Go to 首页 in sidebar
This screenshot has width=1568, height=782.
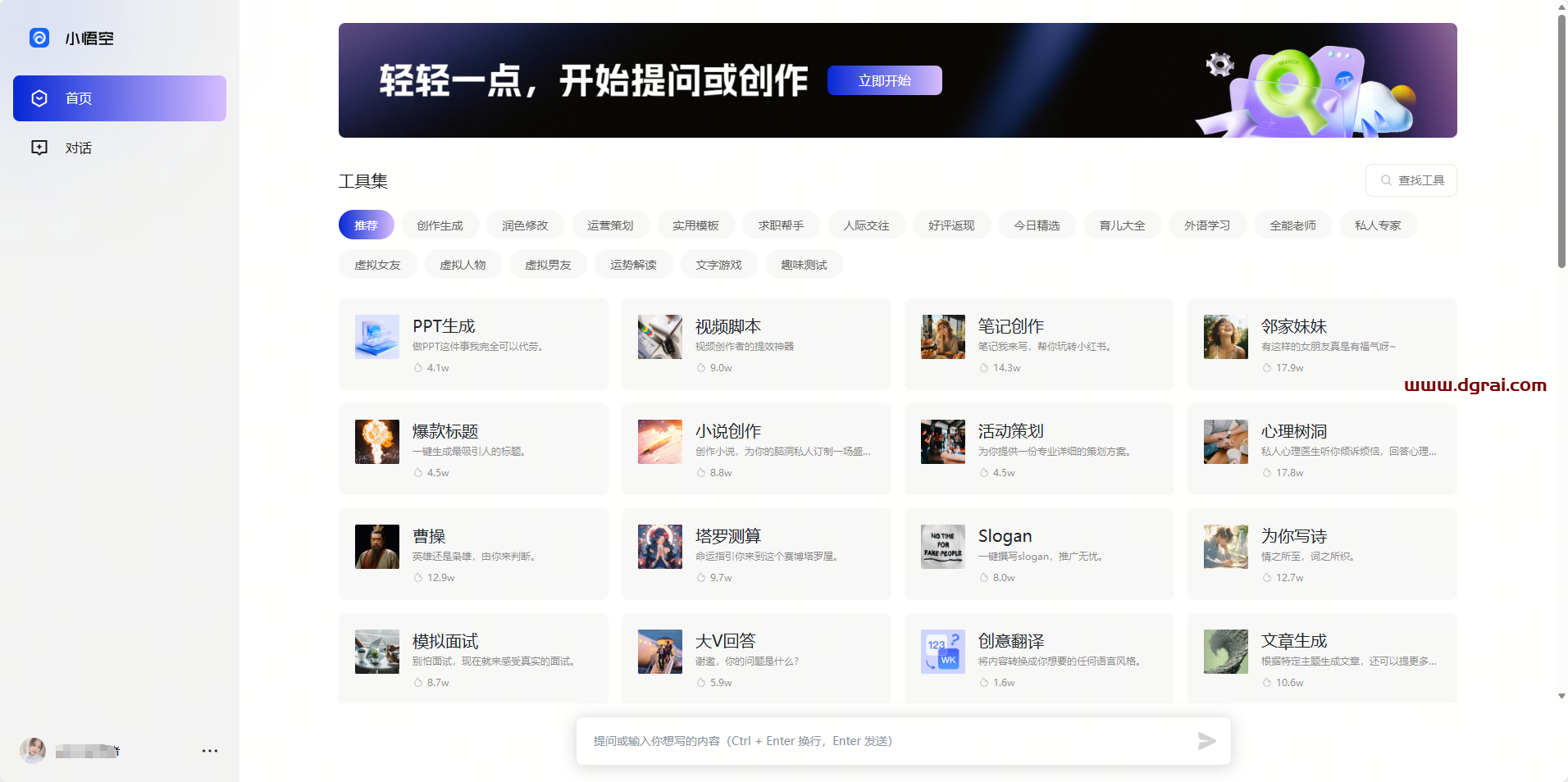pyautogui.click(x=120, y=98)
